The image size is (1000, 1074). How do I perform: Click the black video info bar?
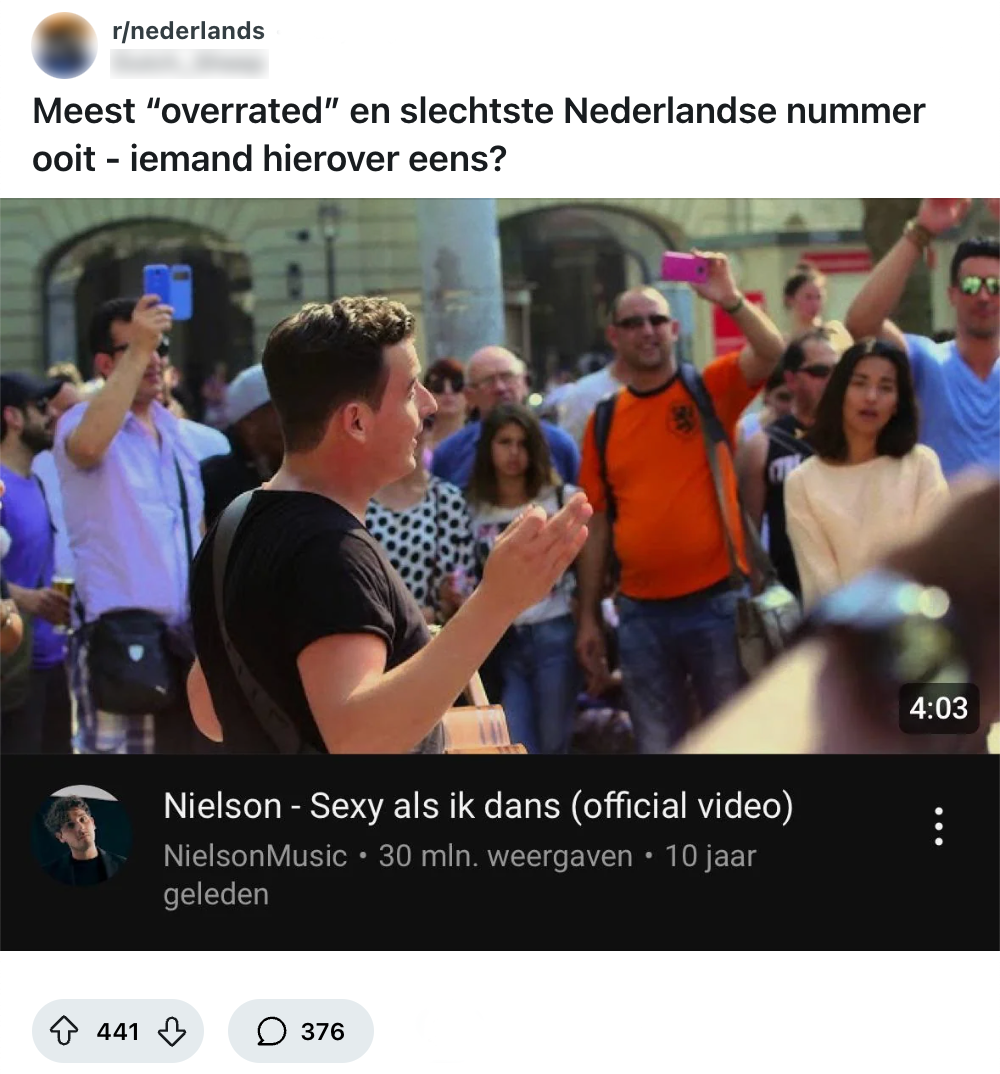pos(500,852)
